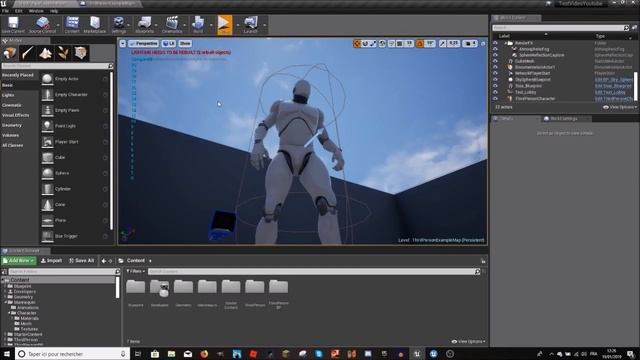
Task: Open viewport options arrow dropdown
Action: coord(123,43)
